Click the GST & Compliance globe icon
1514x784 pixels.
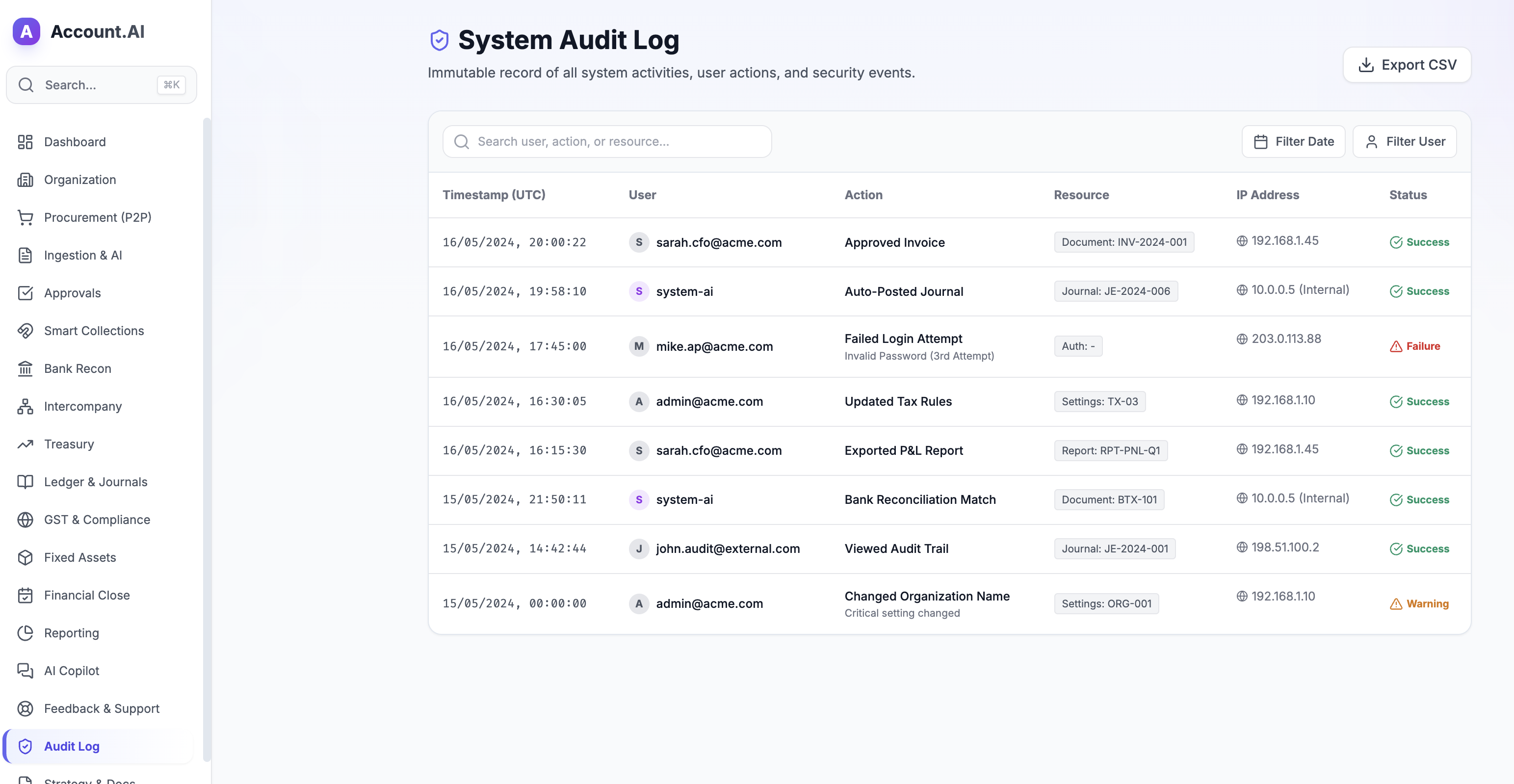[26, 520]
